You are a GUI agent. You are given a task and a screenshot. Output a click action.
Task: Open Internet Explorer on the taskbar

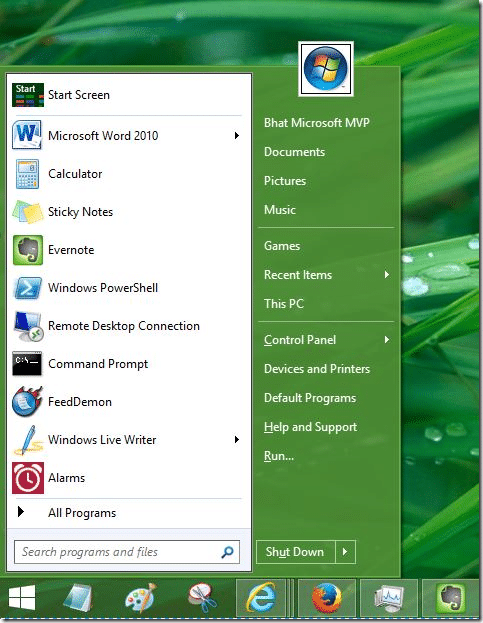point(261,598)
